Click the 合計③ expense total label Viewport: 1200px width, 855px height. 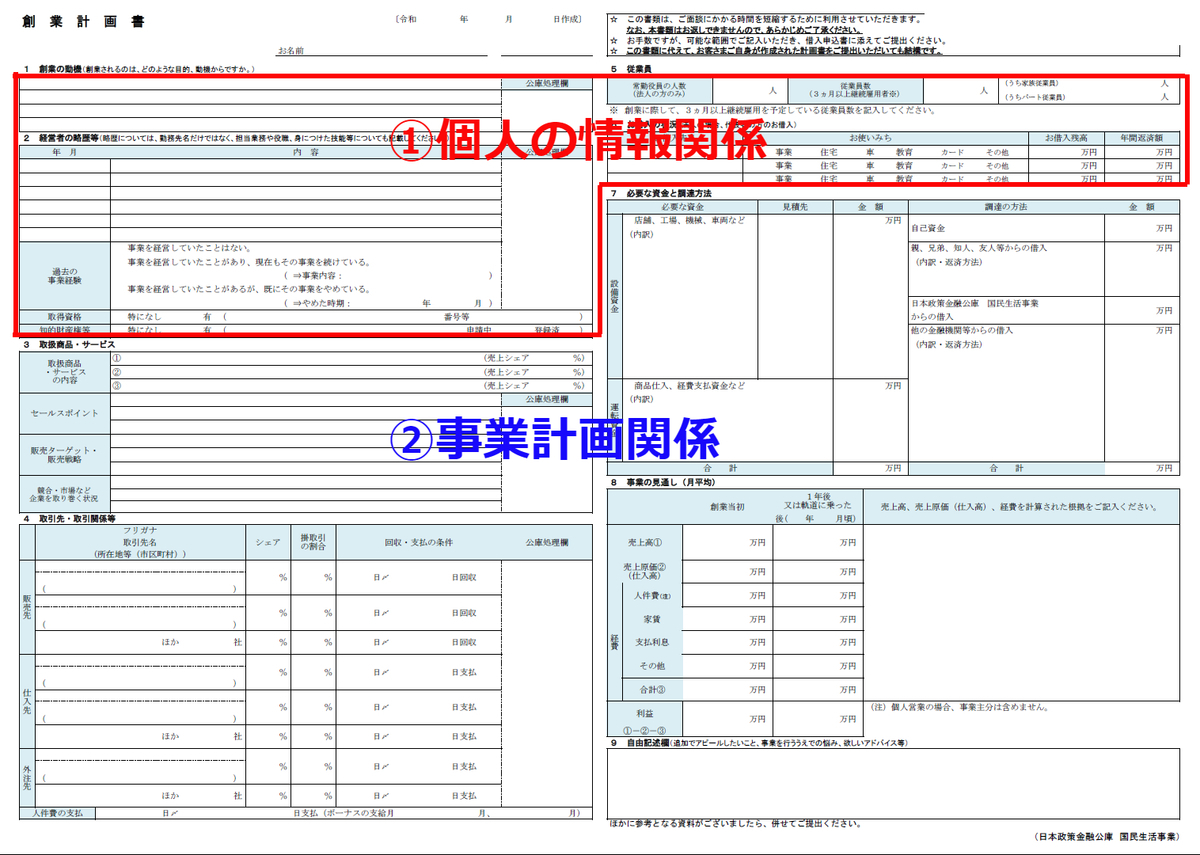(x=652, y=689)
